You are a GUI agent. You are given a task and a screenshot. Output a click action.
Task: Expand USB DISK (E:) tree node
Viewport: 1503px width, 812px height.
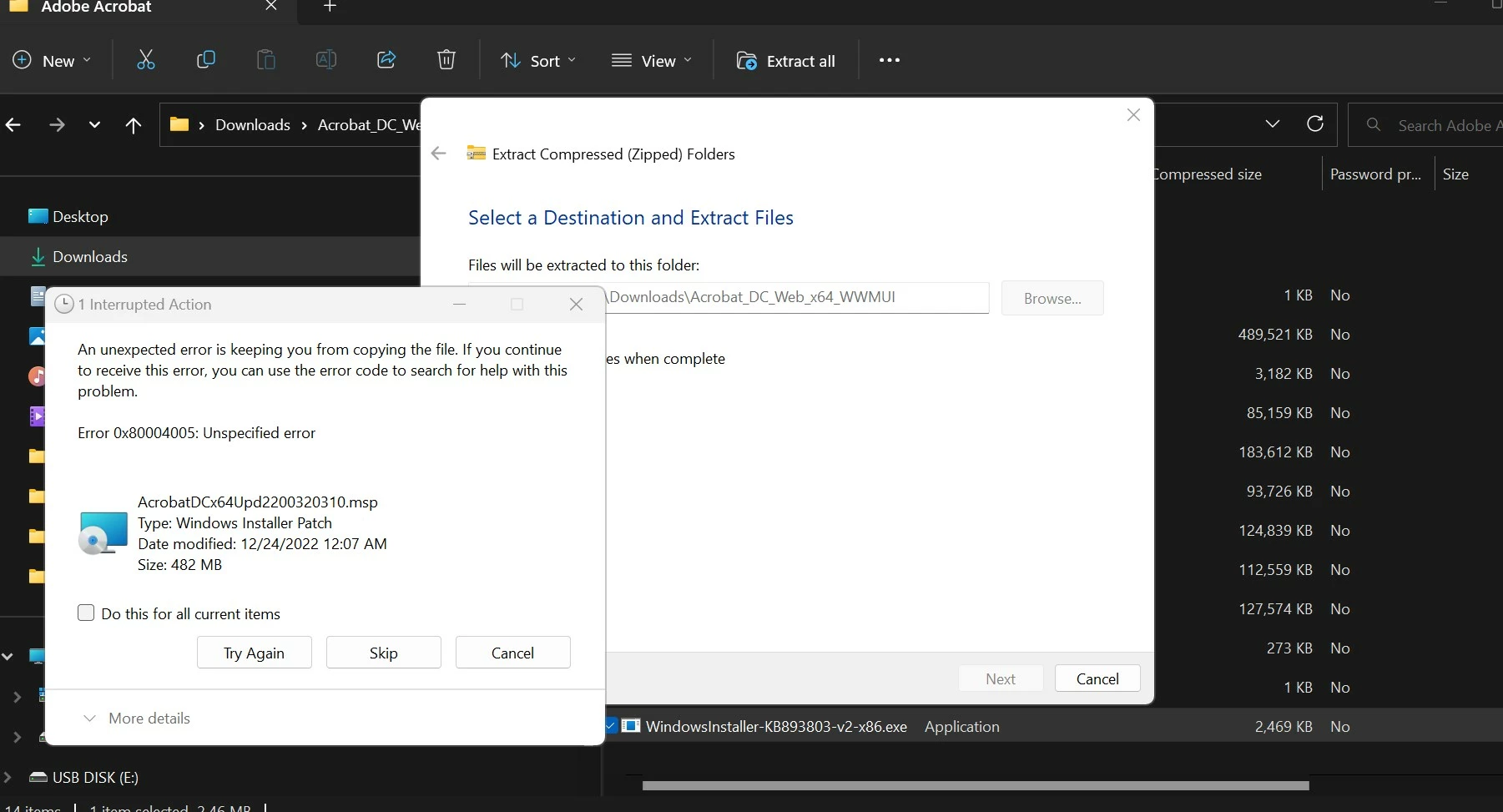click(8, 777)
